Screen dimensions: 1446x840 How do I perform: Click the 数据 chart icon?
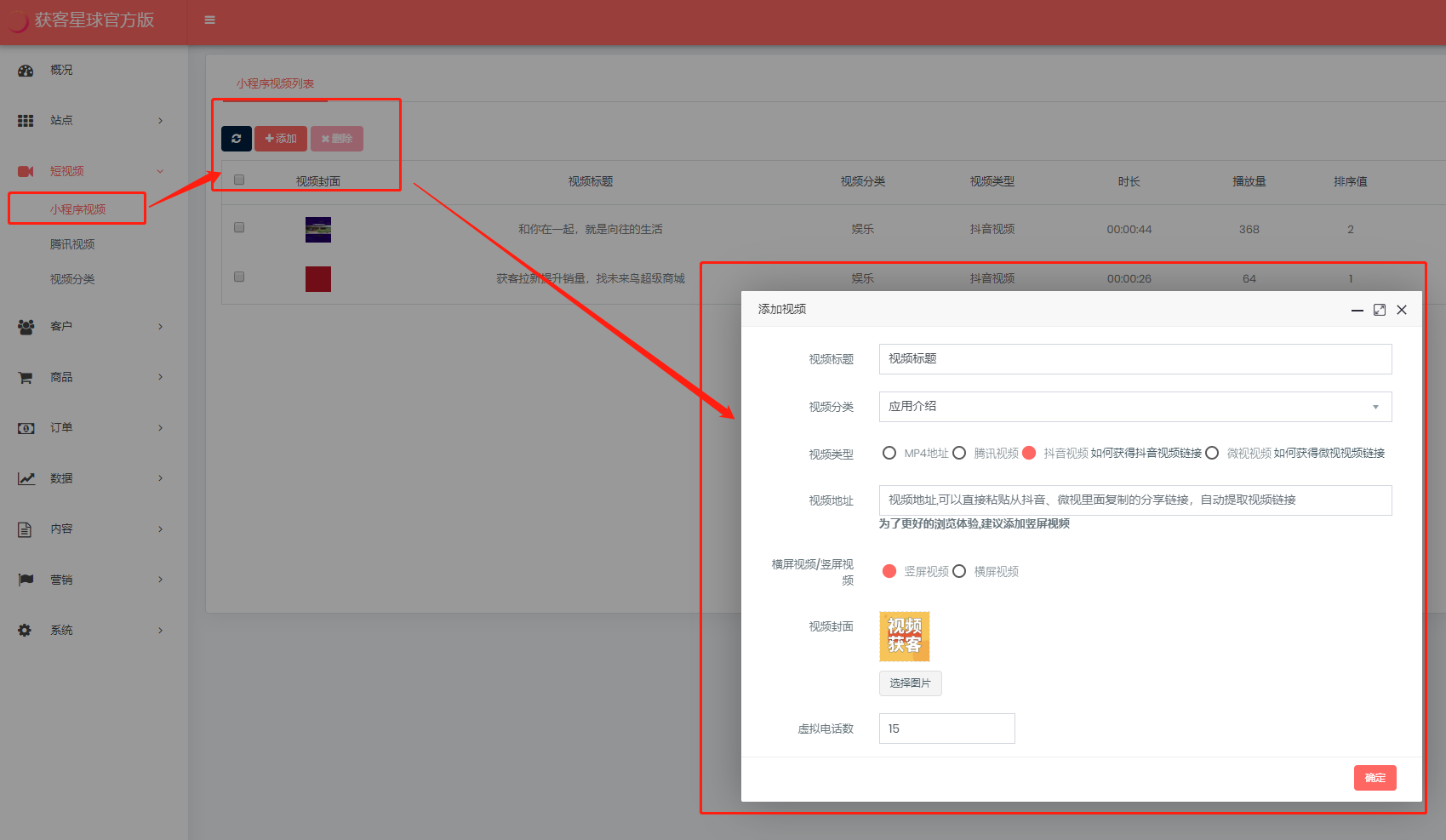[26, 479]
